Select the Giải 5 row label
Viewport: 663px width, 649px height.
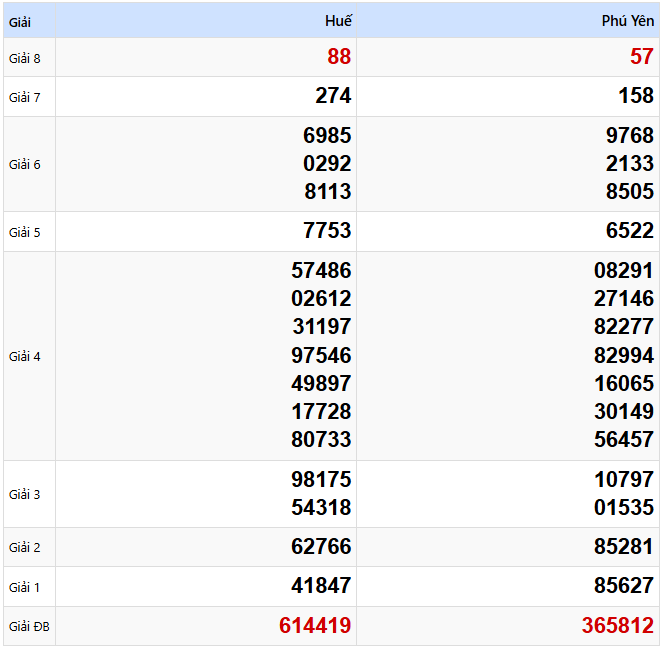[25, 232]
